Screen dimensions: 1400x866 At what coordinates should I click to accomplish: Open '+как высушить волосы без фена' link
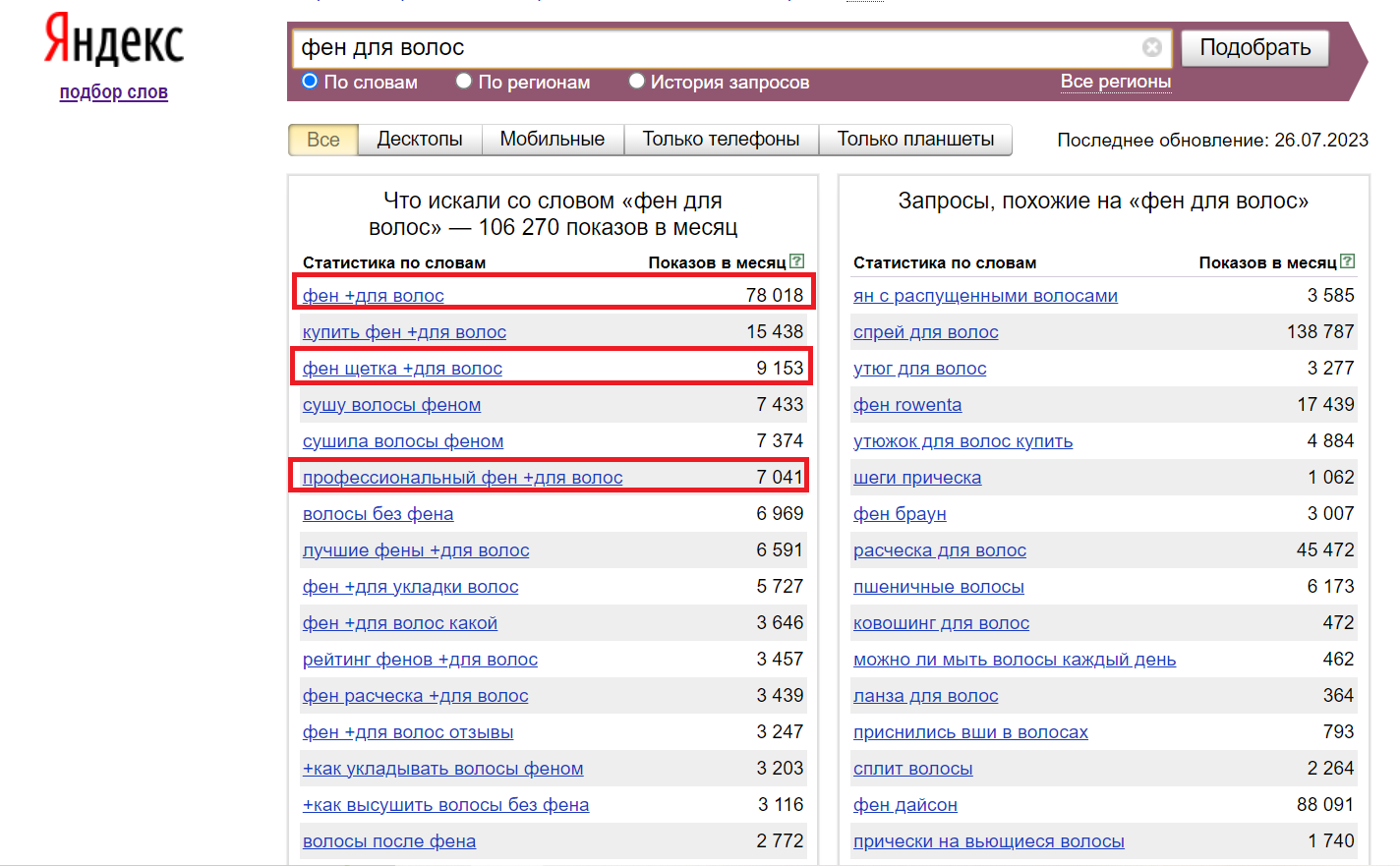coord(446,805)
